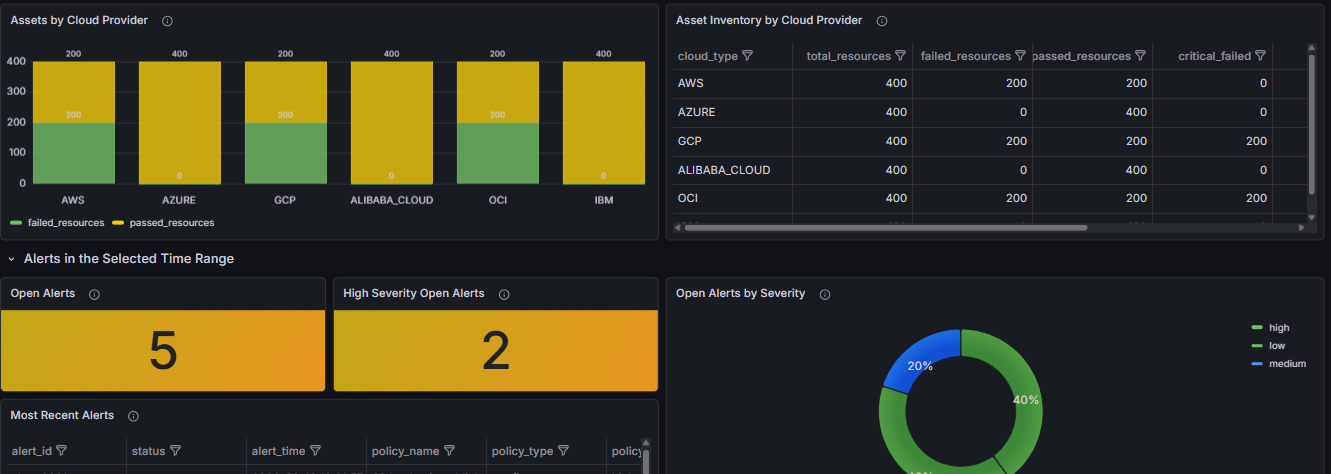1331x474 pixels.
Task: Click inventory table horizontal scrollbar thumb
Action: click(885, 228)
